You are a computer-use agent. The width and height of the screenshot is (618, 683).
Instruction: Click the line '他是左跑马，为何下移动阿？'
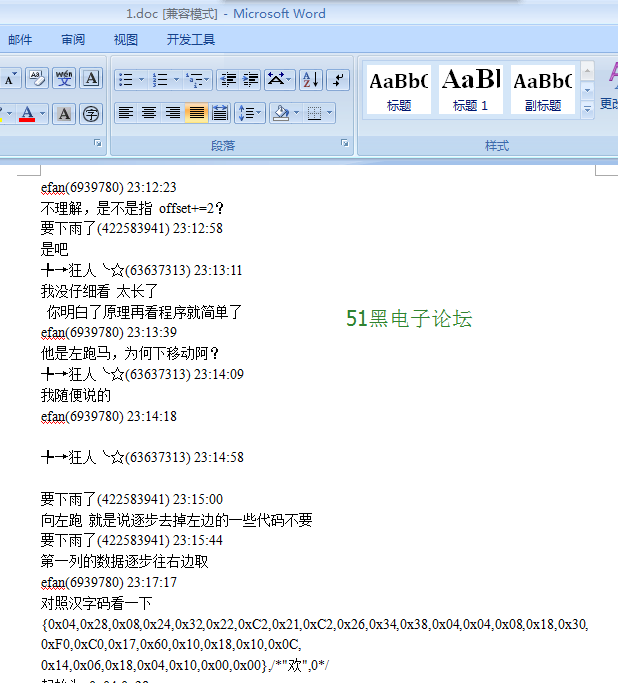(x=130, y=354)
